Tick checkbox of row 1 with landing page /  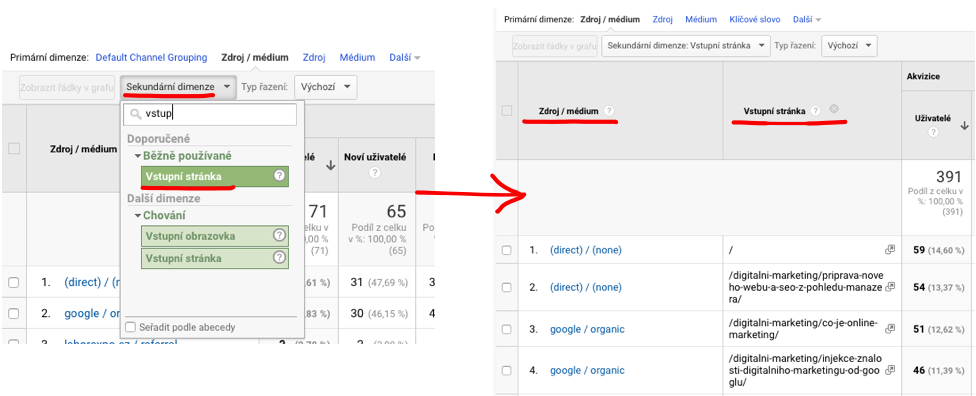pos(507,250)
